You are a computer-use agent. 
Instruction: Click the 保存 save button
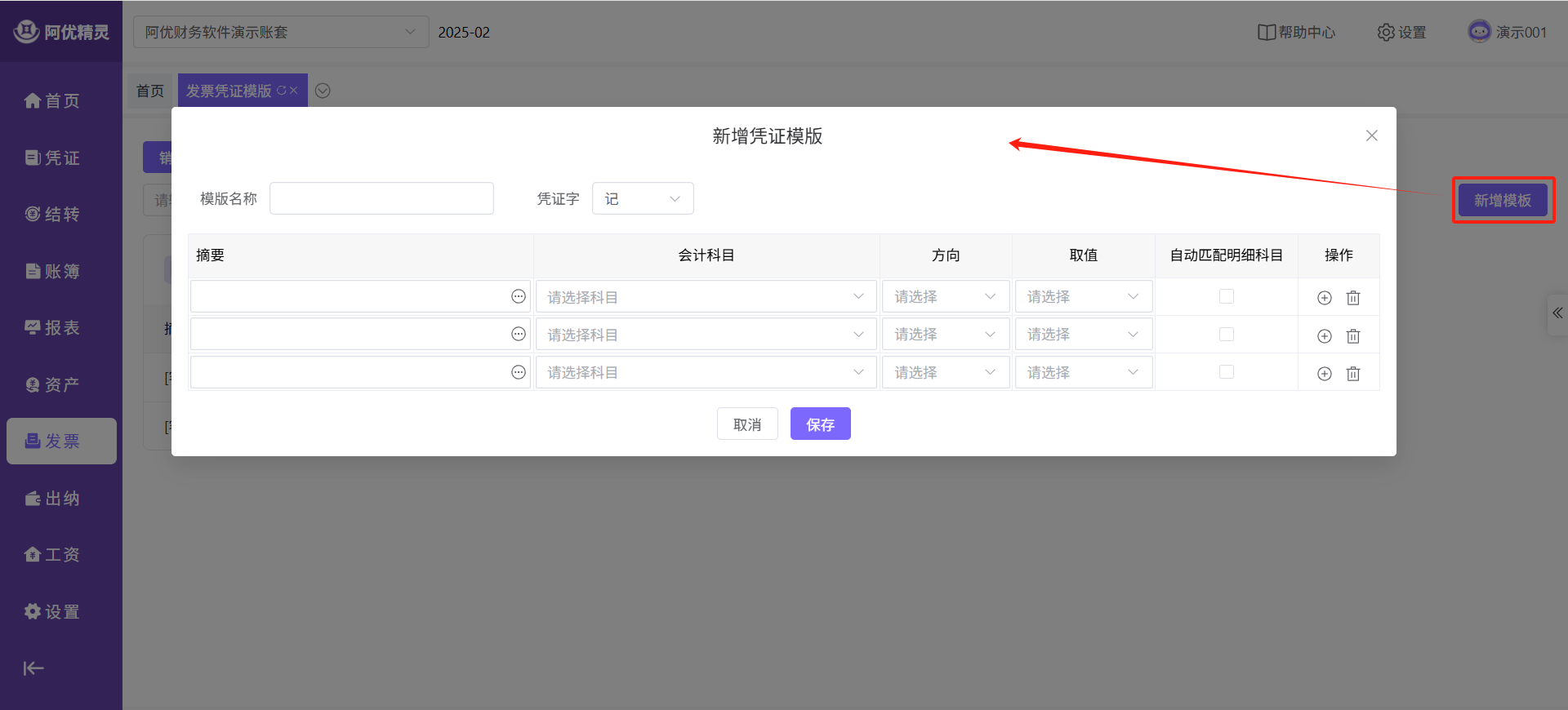coord(820,424)
